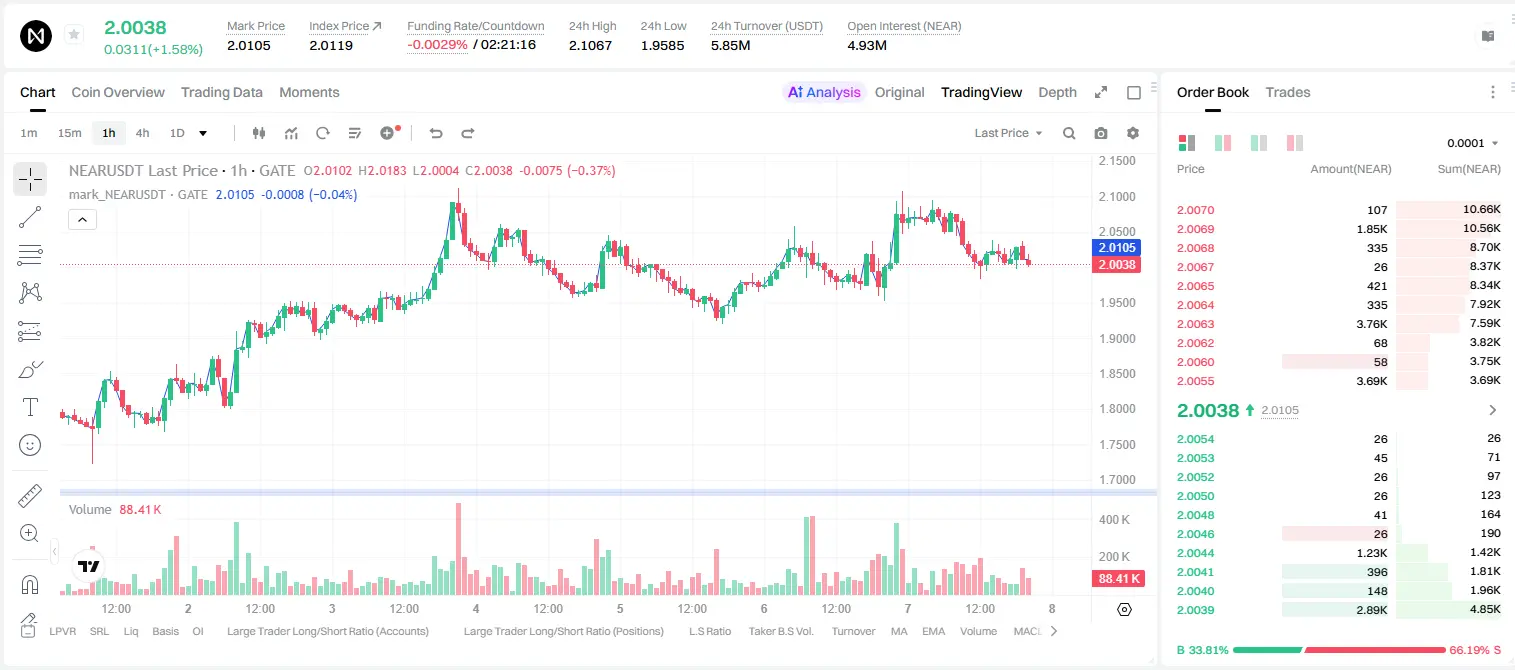Image resolution: width=1515 pixels, height=670 pixels.
Task: Undo the last chart action
Action: click(x=436, y=133)
